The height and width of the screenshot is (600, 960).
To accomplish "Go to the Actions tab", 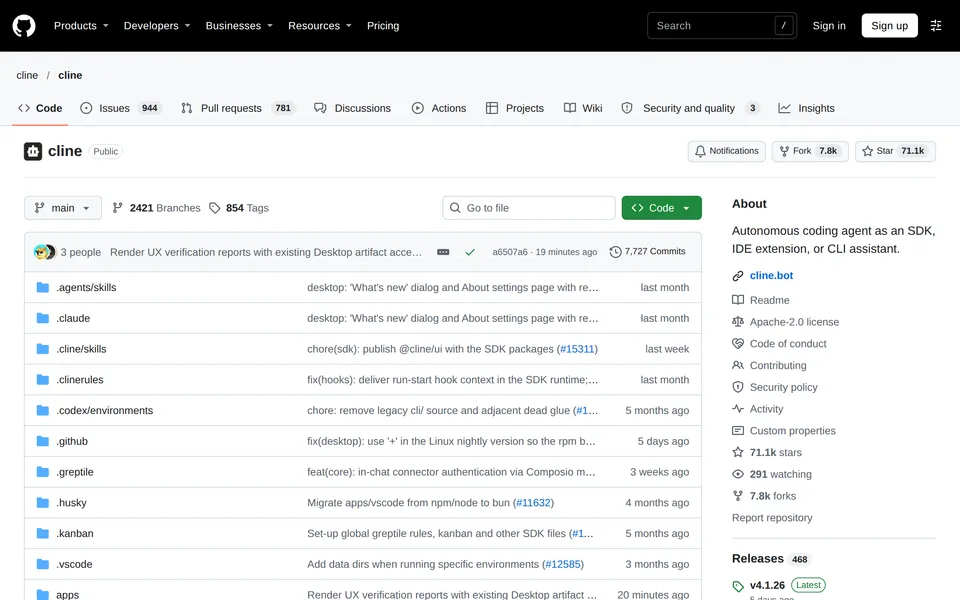I will 439,108.
